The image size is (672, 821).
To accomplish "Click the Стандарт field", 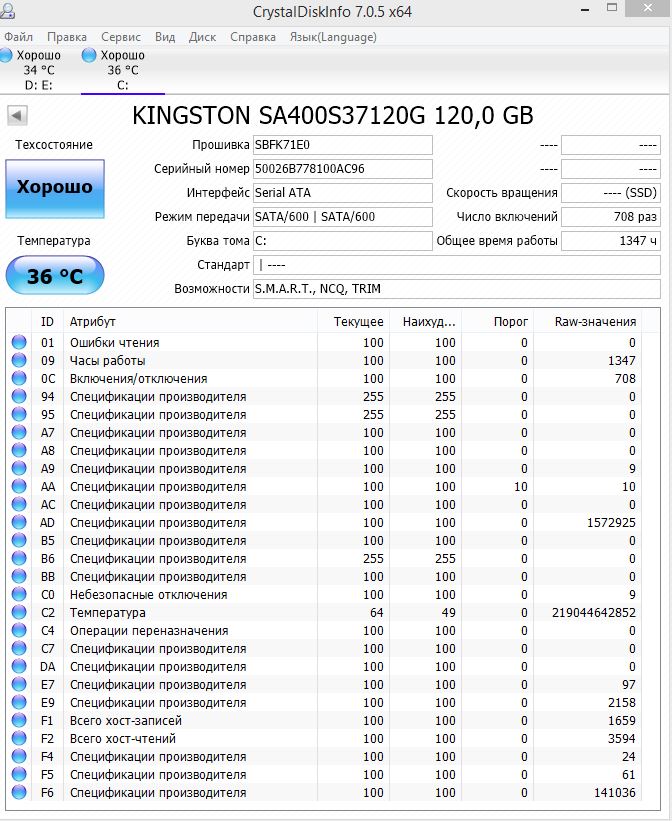I will 456,265.
